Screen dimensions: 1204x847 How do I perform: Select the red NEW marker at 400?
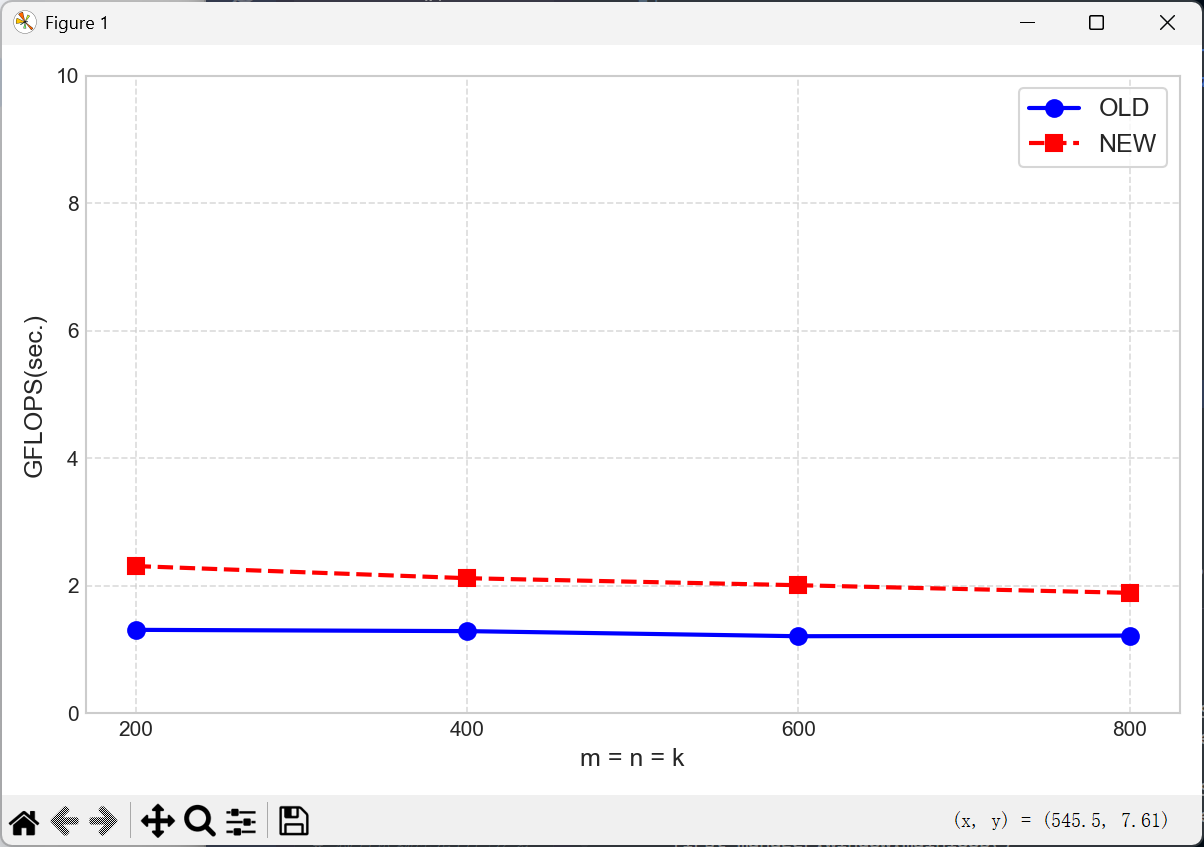467,578
